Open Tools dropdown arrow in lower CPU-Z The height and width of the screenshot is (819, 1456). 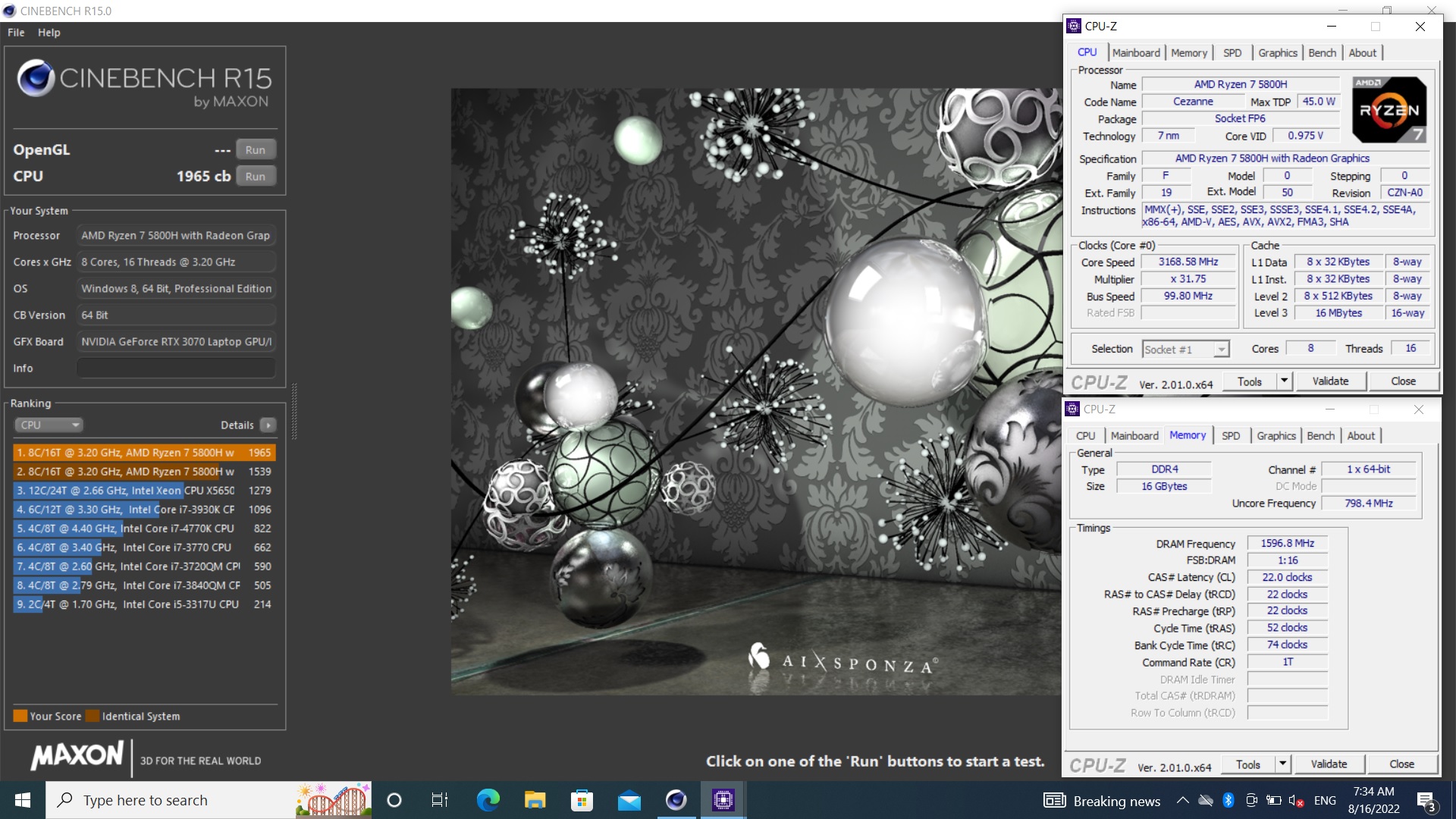click(x=1282, y=764)
